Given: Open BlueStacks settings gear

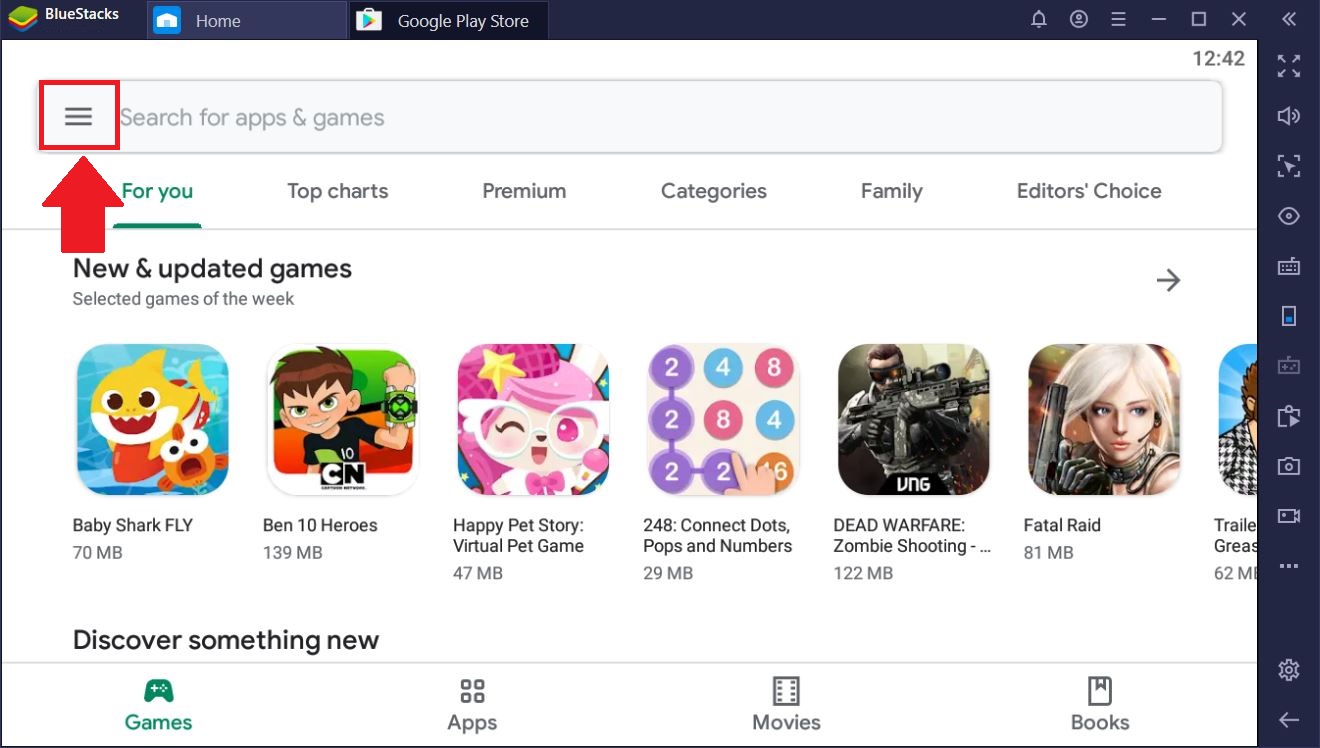Looking at the screenshot, I should pos(1289,670).
